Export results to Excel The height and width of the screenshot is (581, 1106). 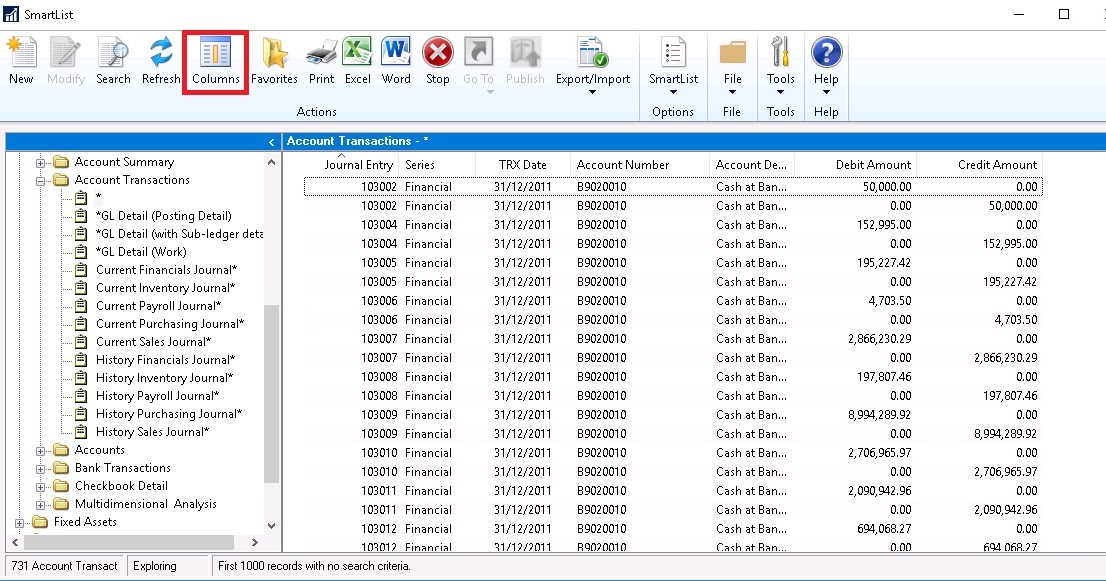click(x=357, y=60)
